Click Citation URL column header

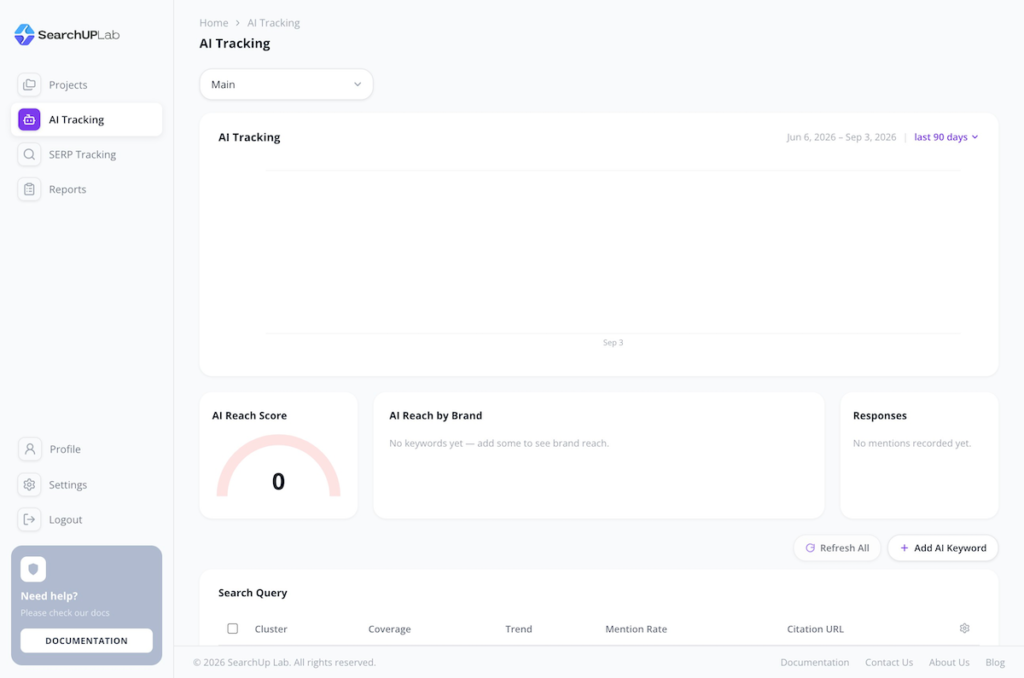point(815,629)
